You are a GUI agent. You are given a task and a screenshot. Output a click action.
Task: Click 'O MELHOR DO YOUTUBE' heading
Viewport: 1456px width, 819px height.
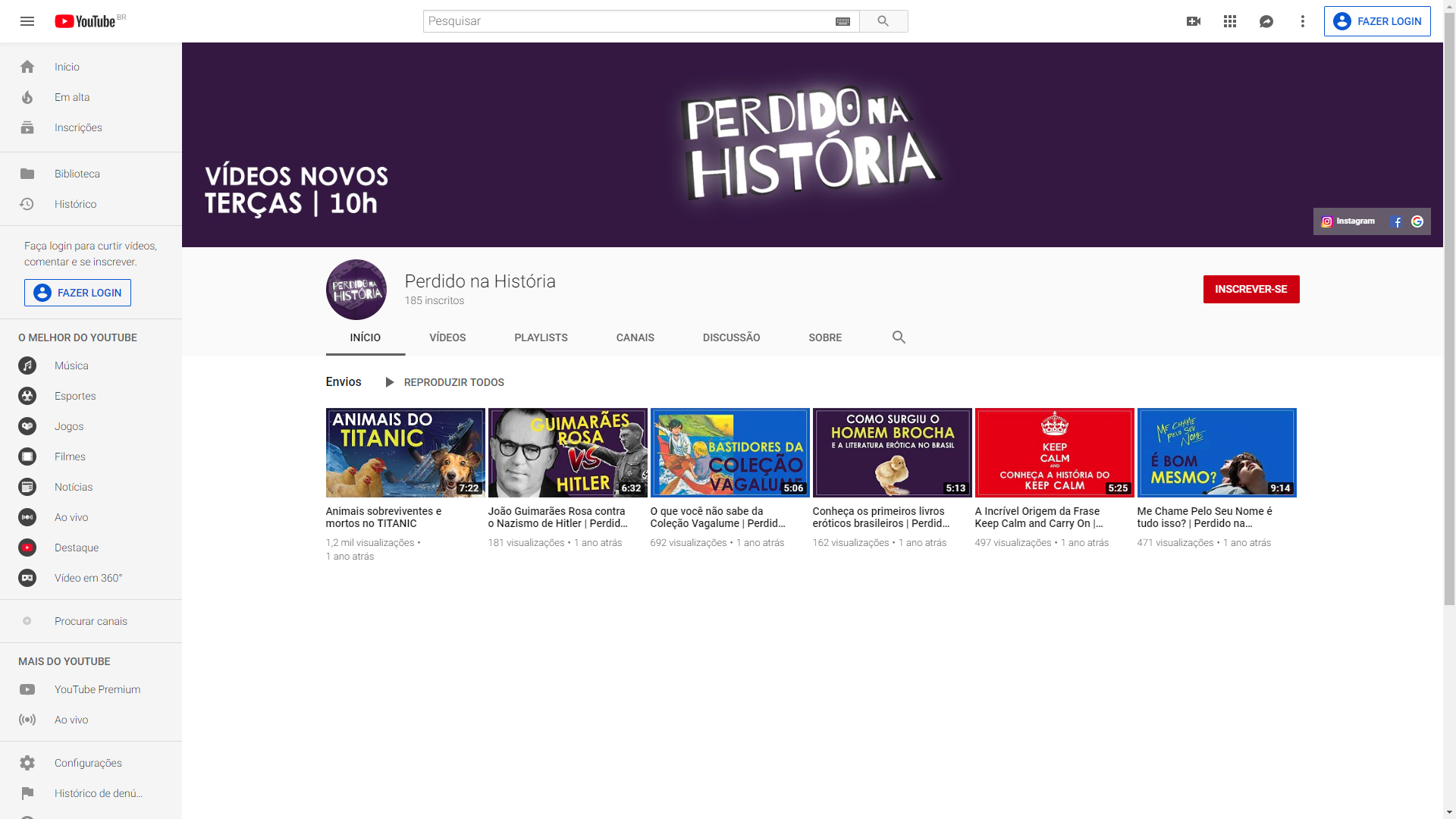77,337
